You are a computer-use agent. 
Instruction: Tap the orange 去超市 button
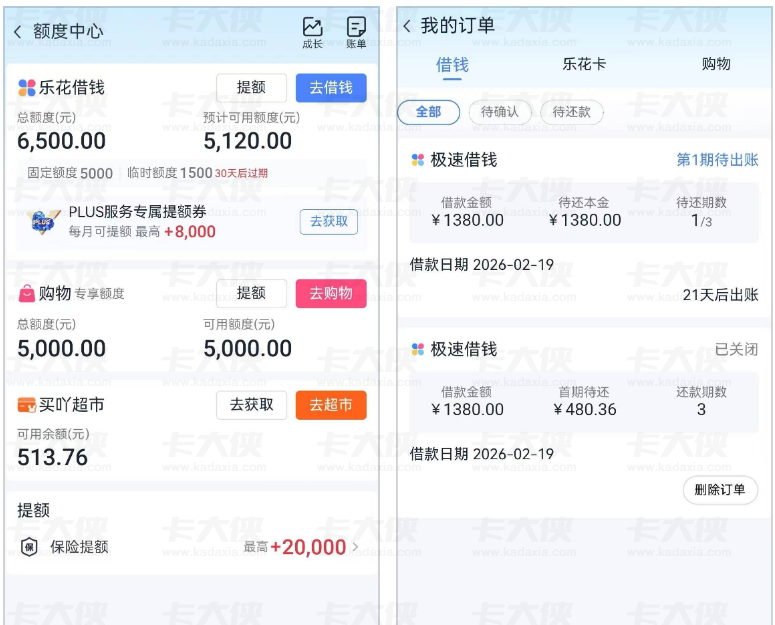(331, 405)
